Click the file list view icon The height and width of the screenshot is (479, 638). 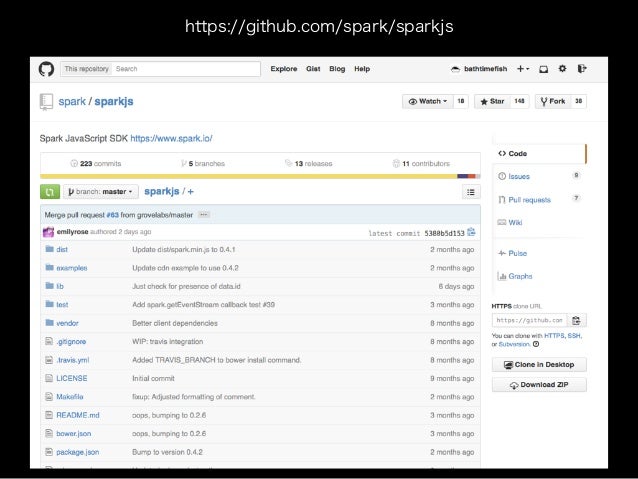coord(471,192)
